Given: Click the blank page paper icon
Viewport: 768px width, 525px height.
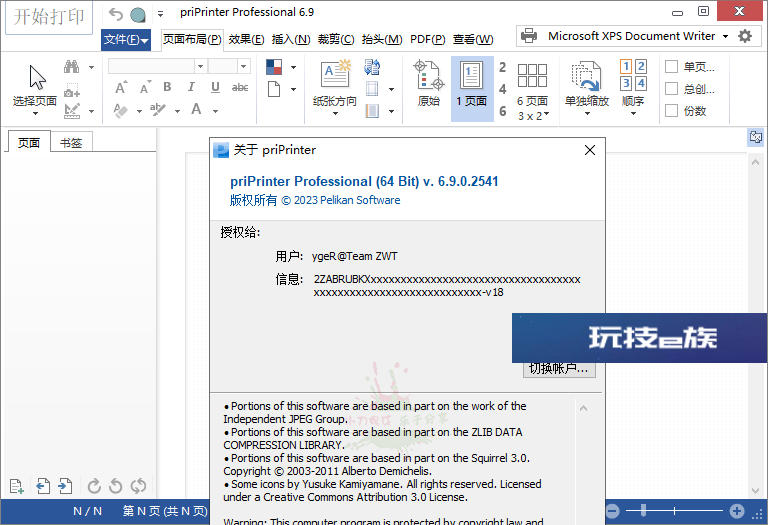Looking at the screenshot, I should click(x=274, y=89).
